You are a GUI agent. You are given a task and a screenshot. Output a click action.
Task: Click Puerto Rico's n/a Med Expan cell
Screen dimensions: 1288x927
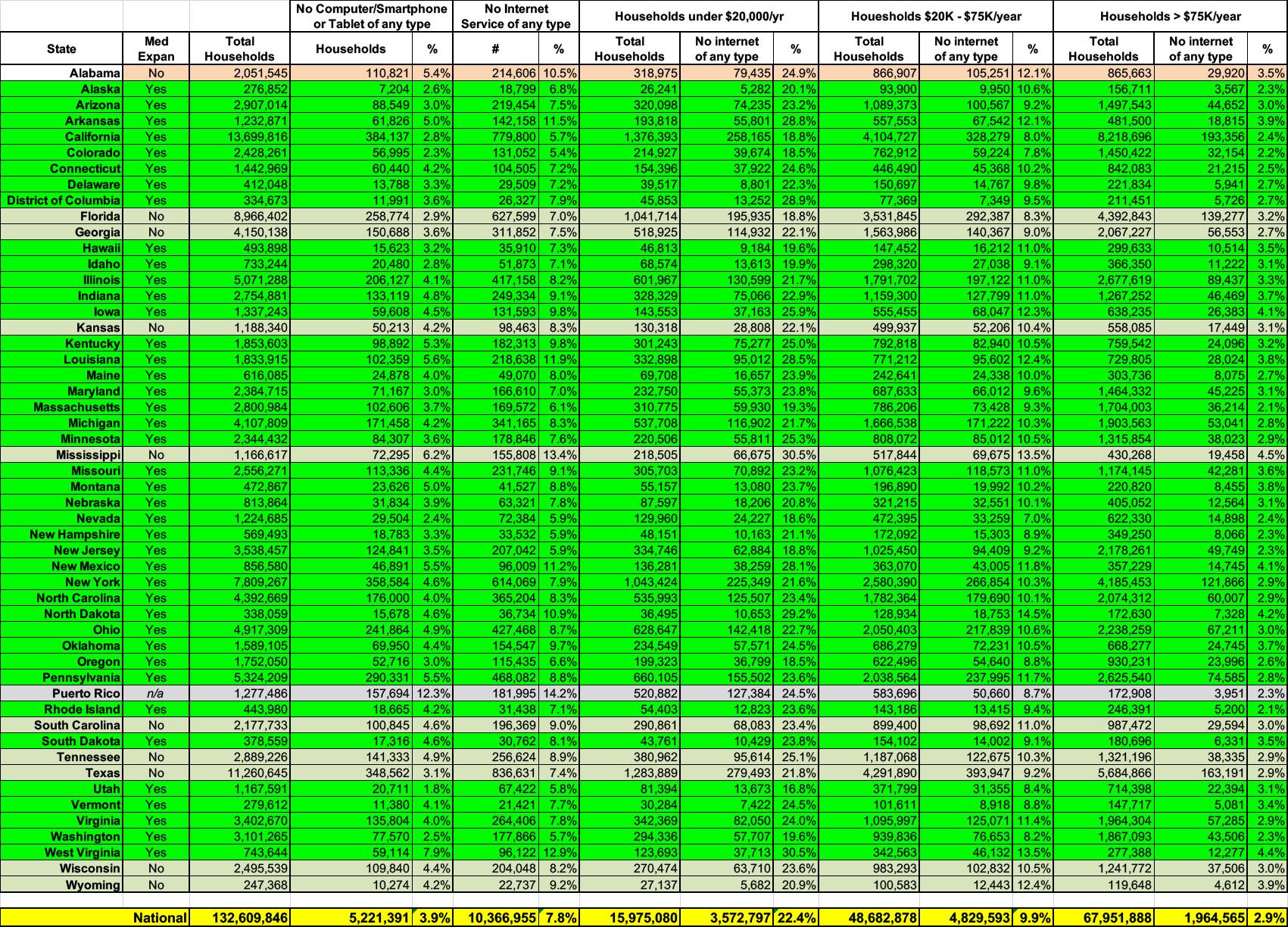(x=156, y=693)
